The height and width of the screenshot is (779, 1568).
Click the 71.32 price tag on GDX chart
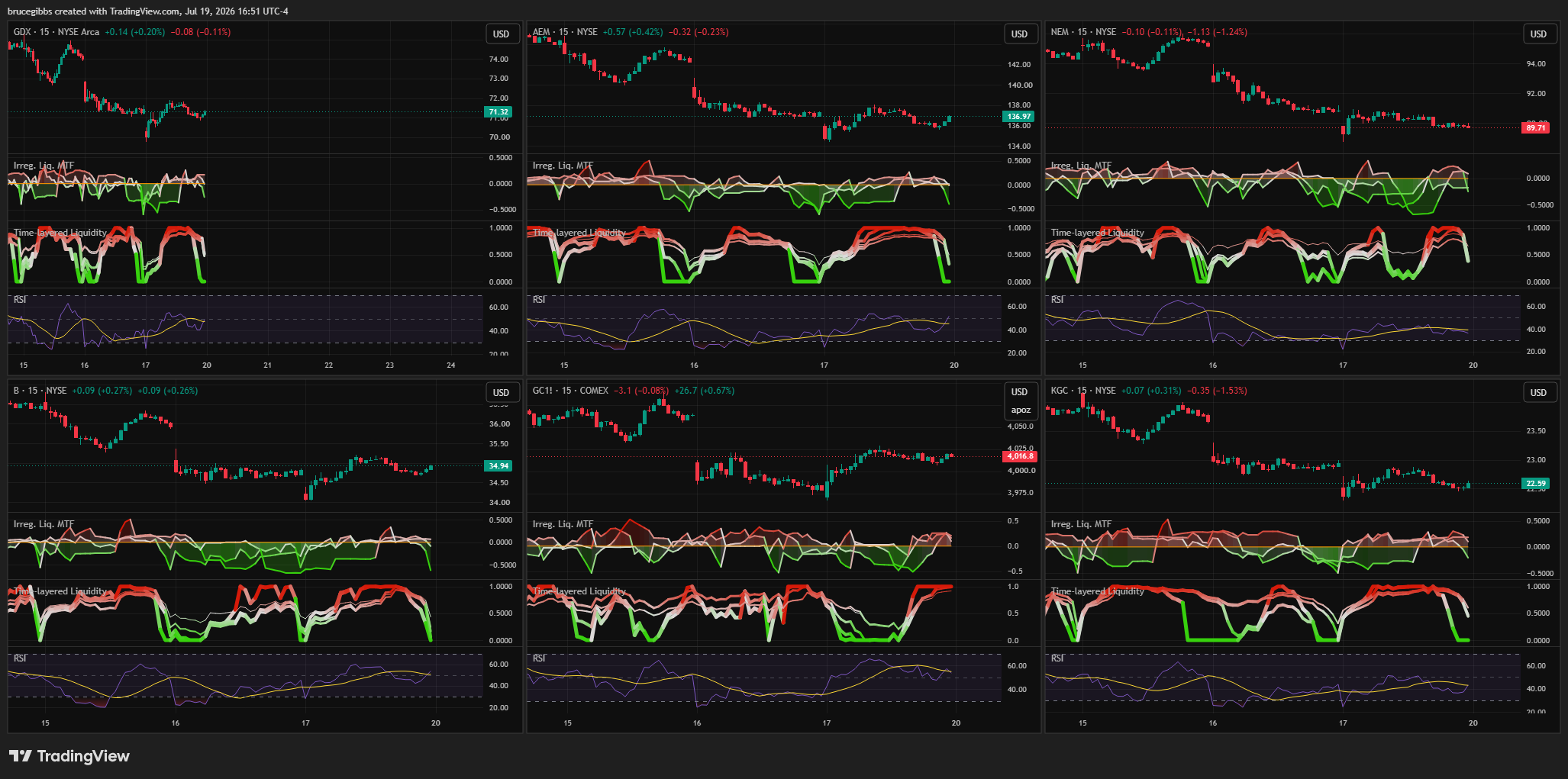tap(498, 112)
